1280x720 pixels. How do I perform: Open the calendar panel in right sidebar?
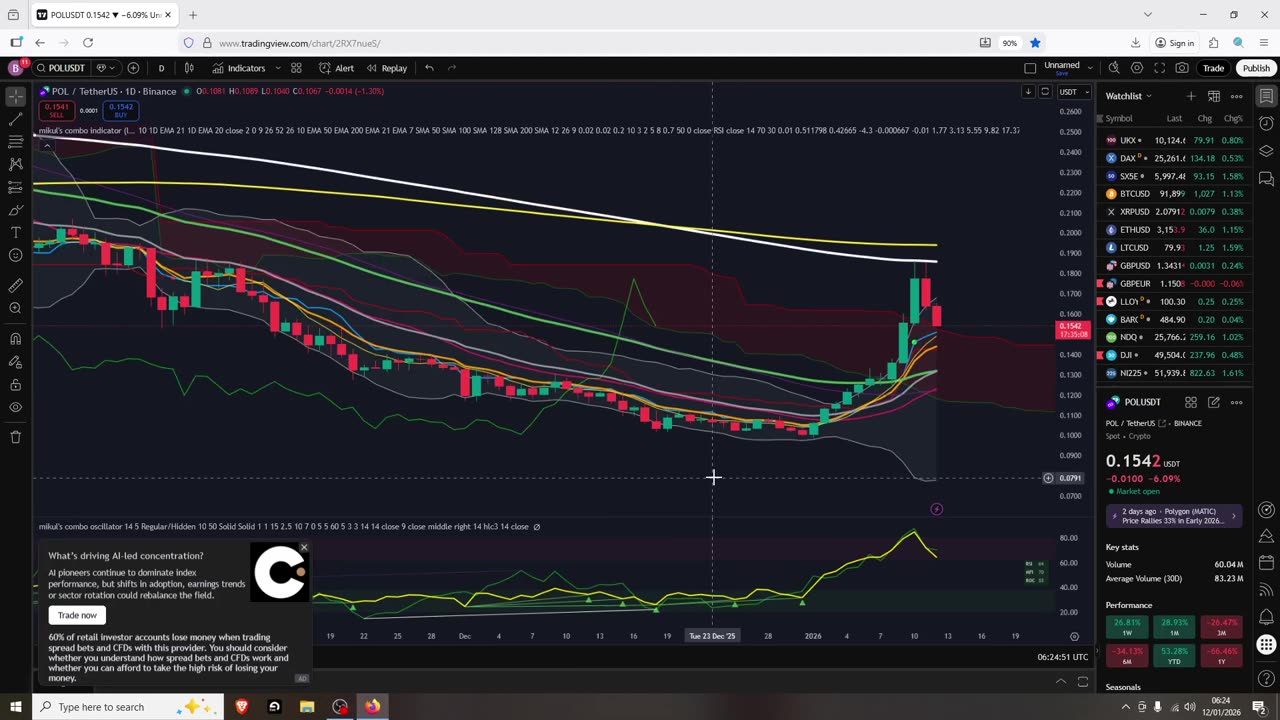click(x=1266, y=564)
